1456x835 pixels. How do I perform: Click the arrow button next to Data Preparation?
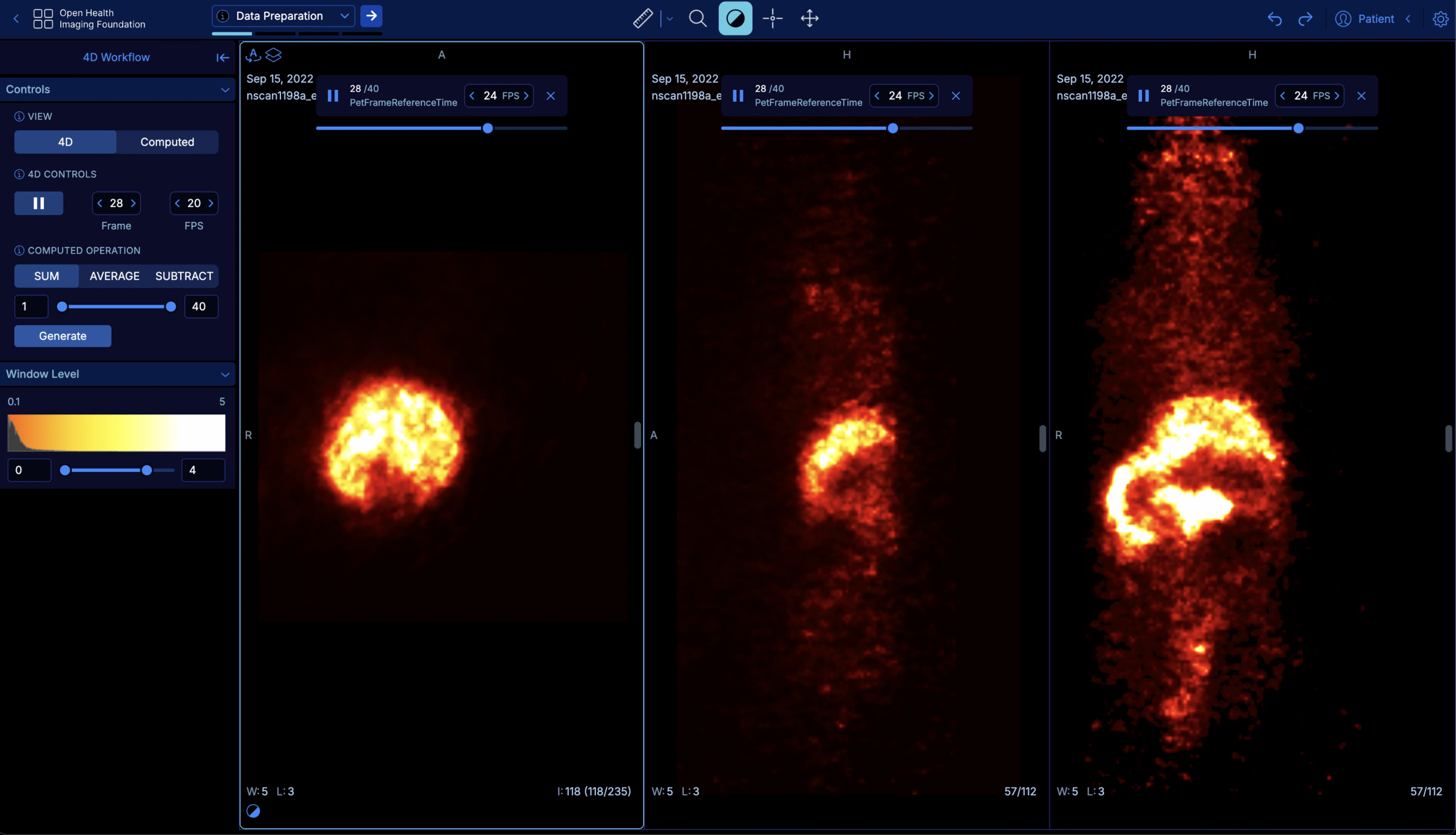point(371,15)
